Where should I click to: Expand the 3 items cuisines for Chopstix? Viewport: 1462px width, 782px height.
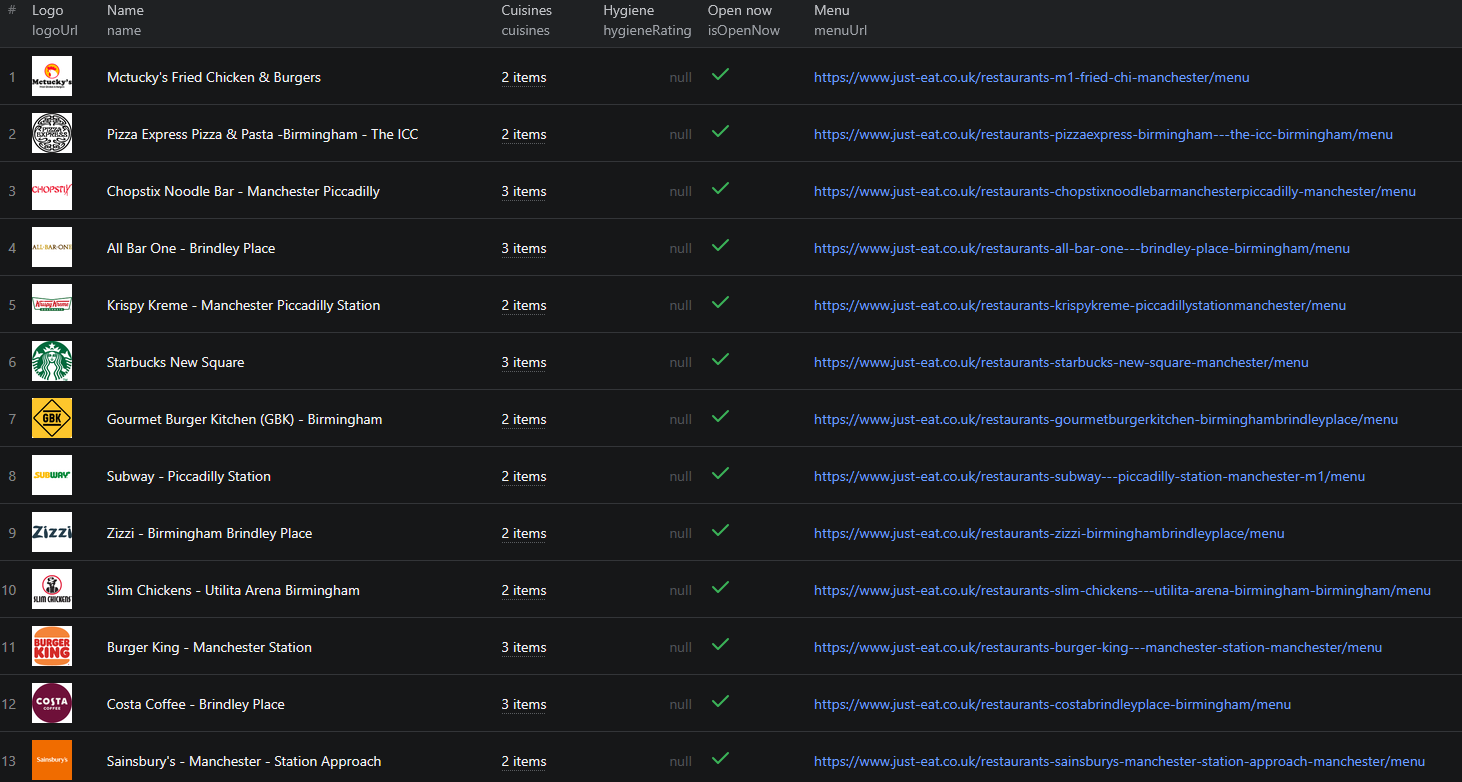click(524, 191)
